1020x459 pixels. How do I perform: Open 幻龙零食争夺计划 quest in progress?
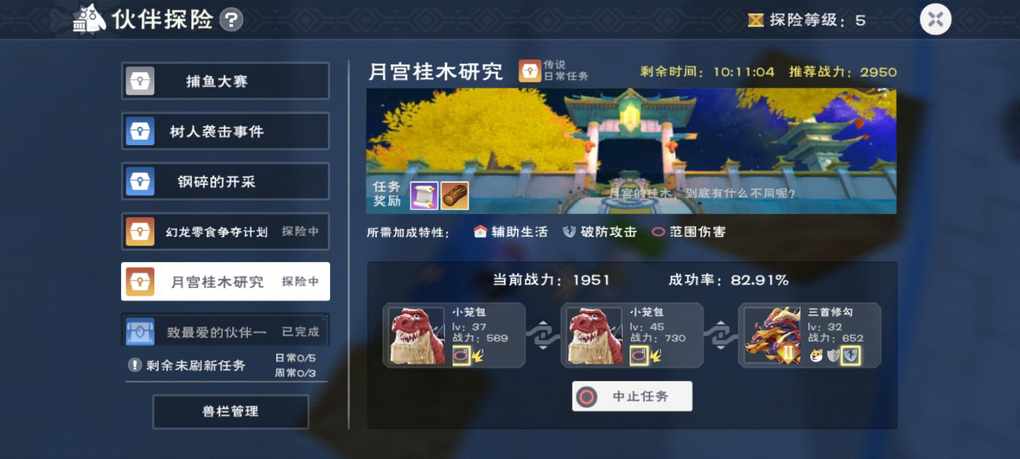click(225, 231)
